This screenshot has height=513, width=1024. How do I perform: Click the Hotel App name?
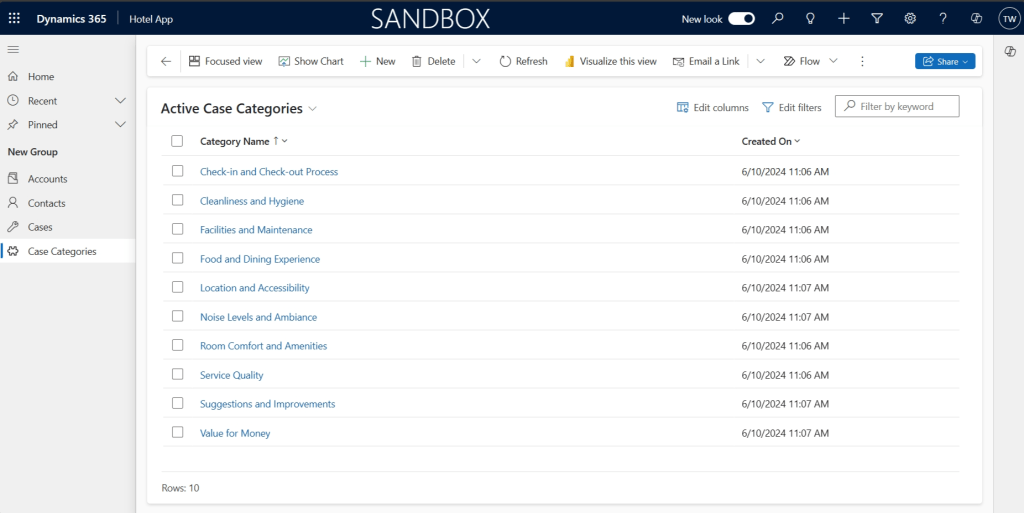(151, 19)
